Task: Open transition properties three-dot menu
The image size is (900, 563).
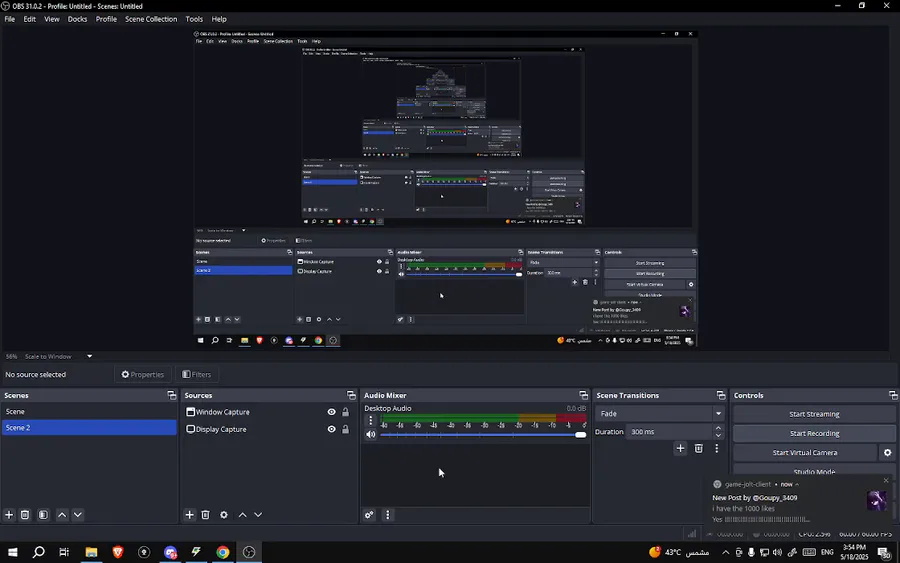Action: coord(716,448)
